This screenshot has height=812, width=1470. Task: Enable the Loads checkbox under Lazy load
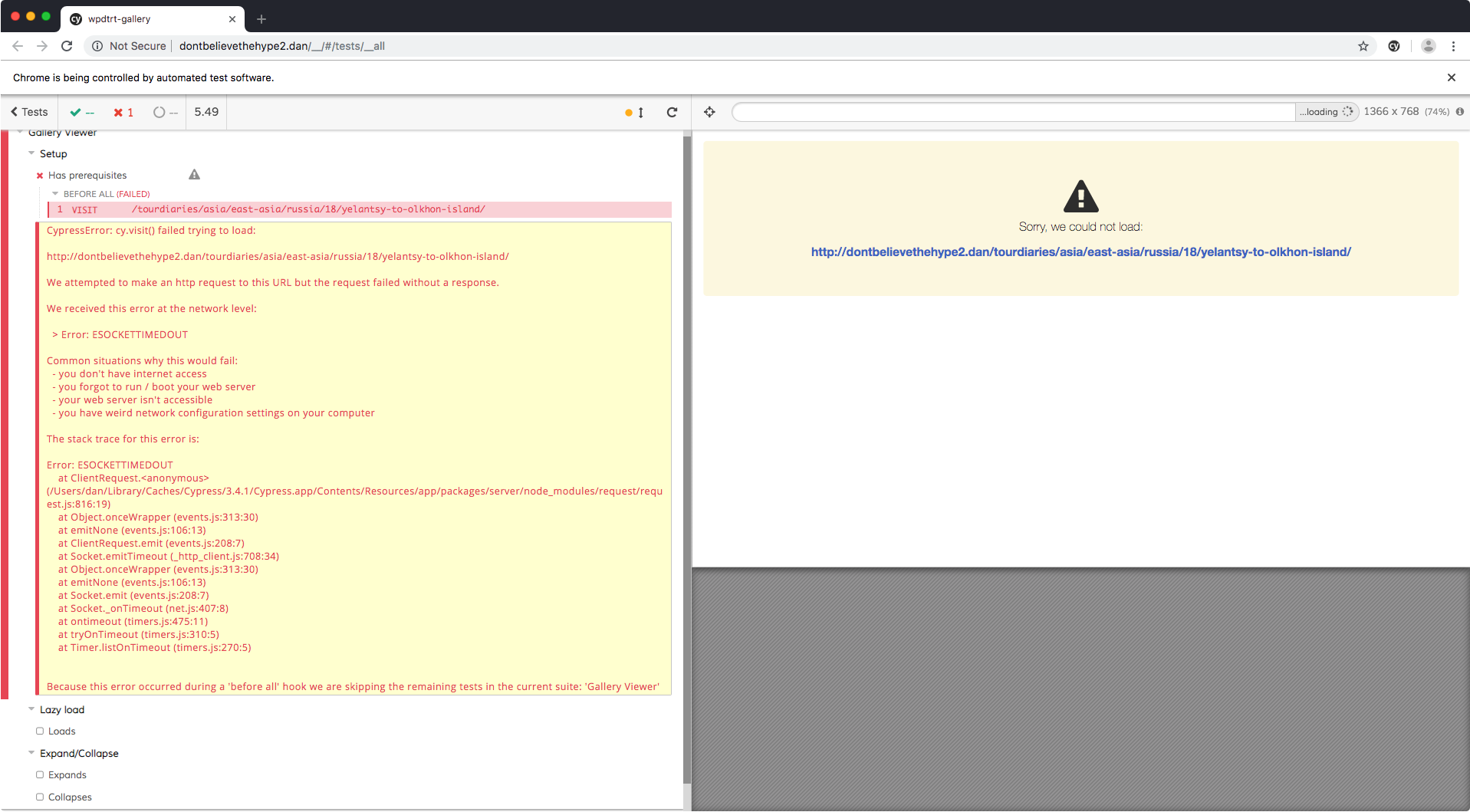40,731
